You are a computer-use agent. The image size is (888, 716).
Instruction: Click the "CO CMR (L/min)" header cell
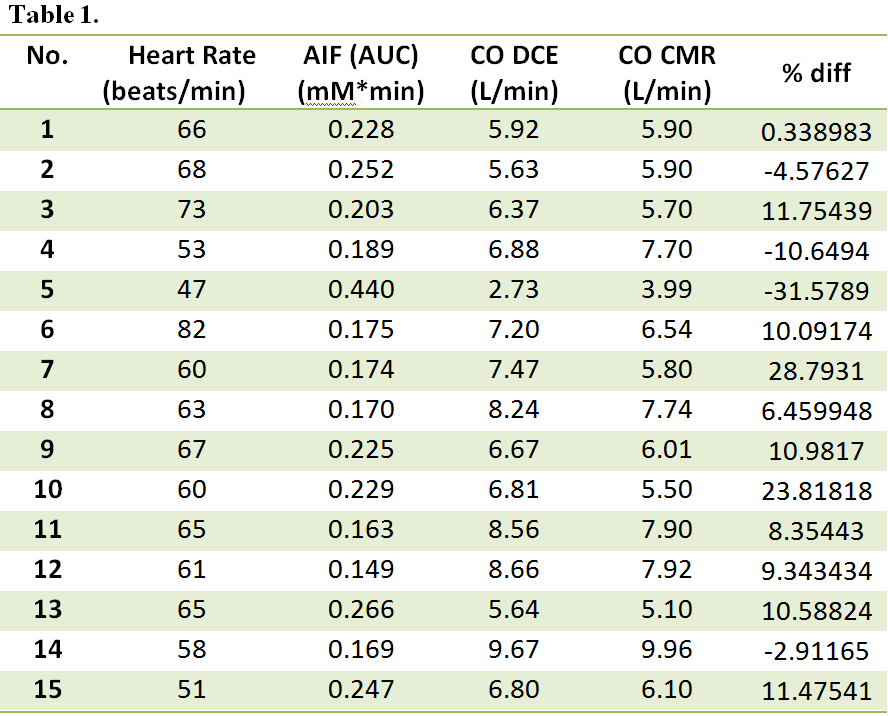(x=667, y=74)
